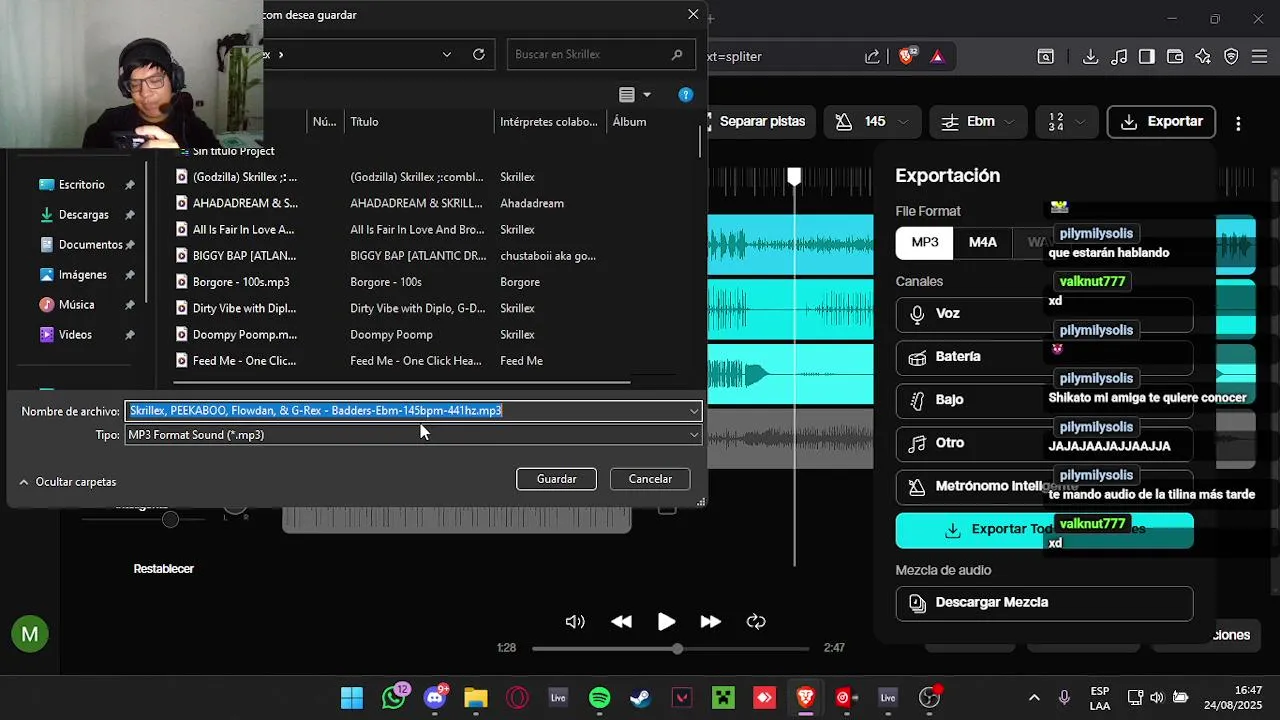Open the three-dot more options menu beside Exportar
1280x720 pixels.
1238,123
